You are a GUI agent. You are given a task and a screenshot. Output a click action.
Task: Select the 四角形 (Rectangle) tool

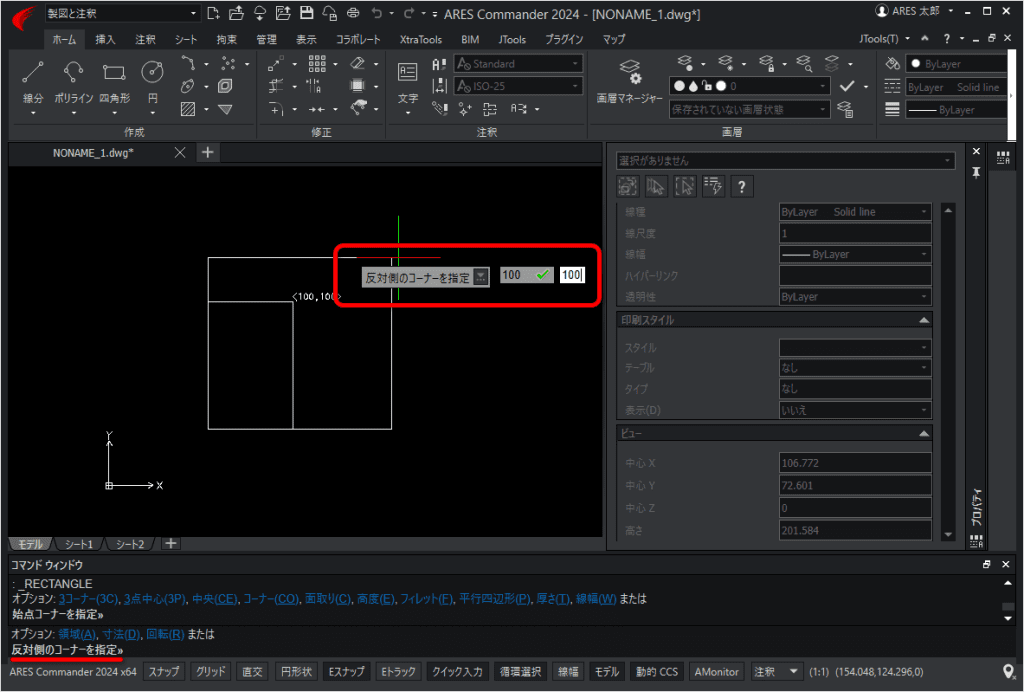[114, 82]
